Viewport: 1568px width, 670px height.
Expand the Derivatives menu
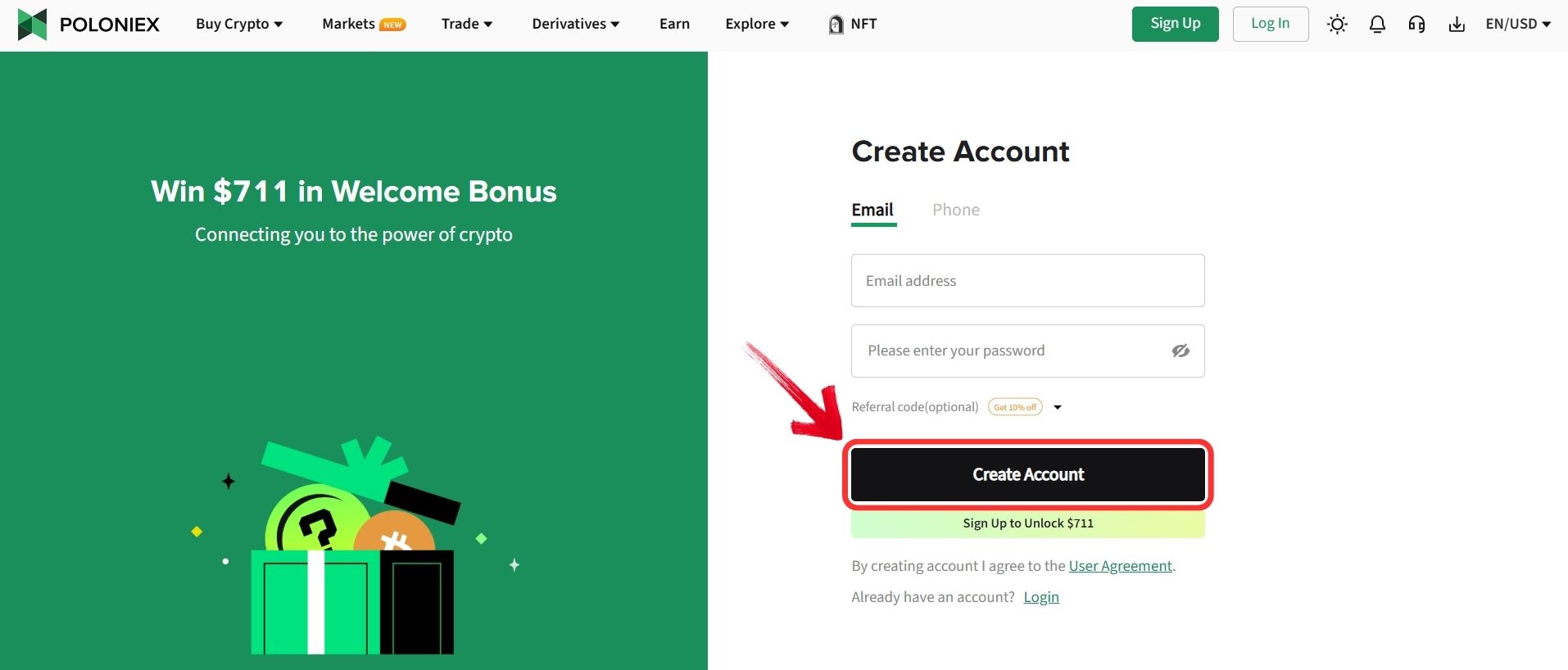click(x=575, y=24)
